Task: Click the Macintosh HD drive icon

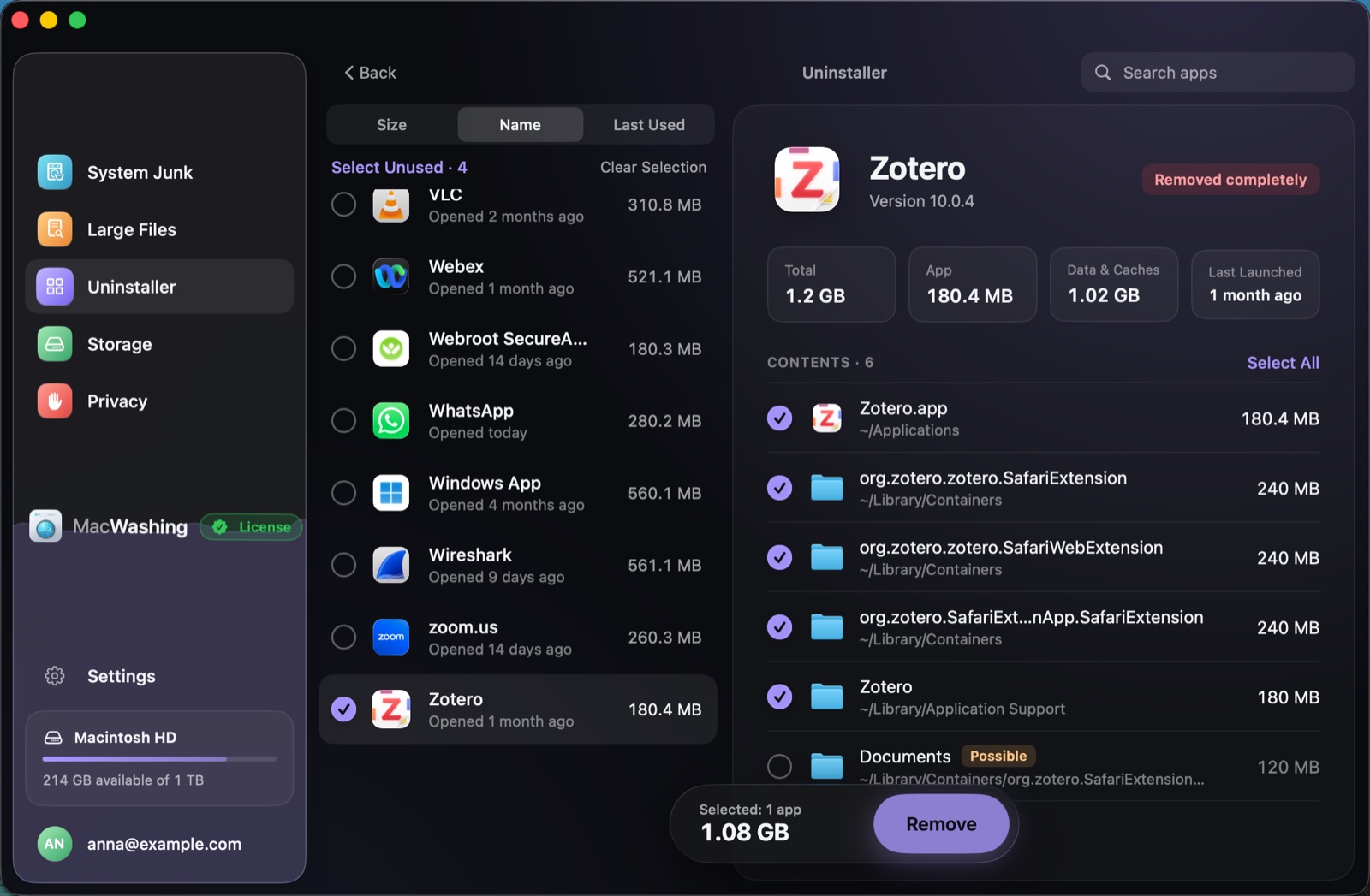Action: pyautogui.click(x=53, y=738)
